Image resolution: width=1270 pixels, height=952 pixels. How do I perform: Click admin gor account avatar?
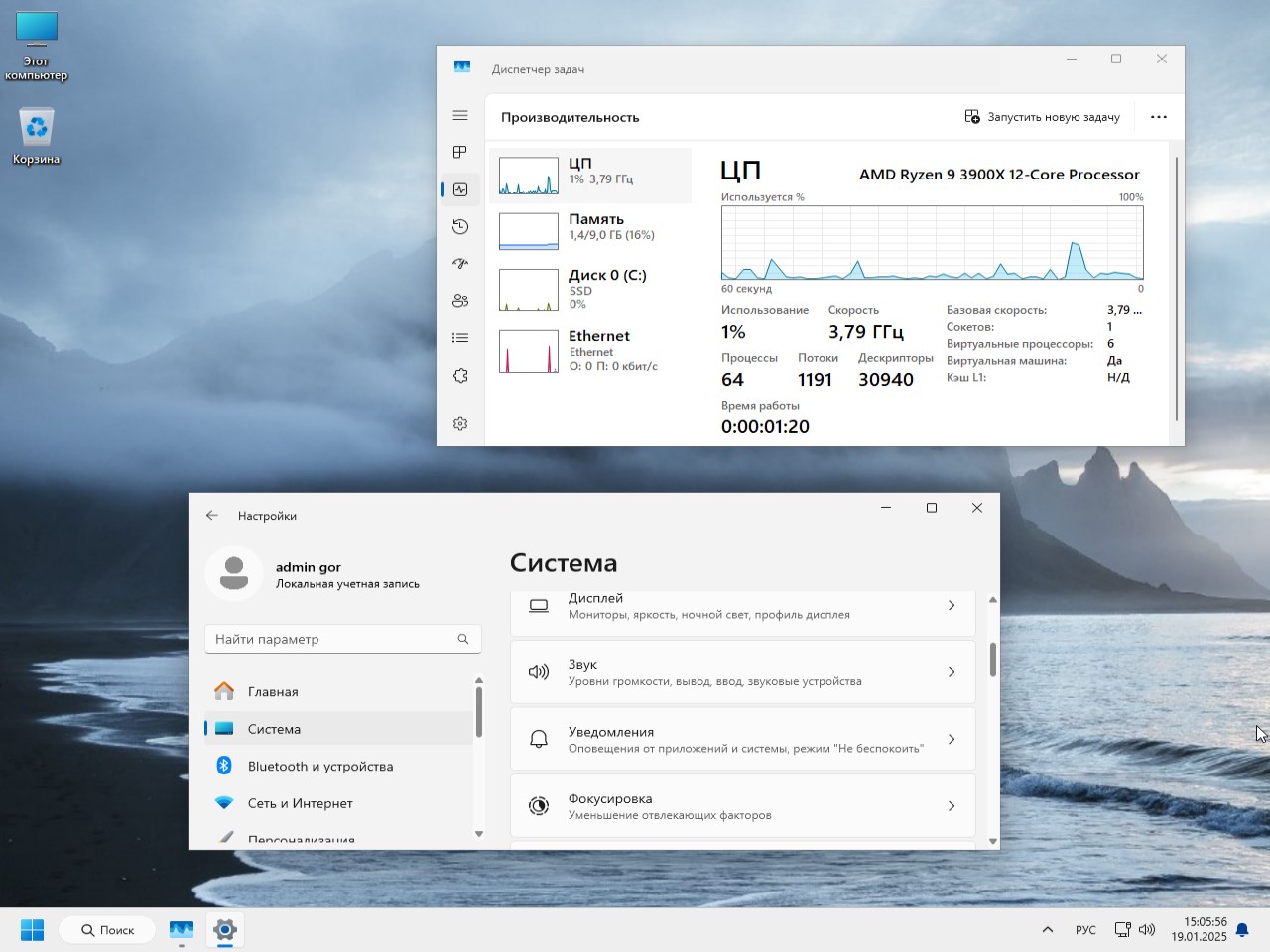click(234, 573)
